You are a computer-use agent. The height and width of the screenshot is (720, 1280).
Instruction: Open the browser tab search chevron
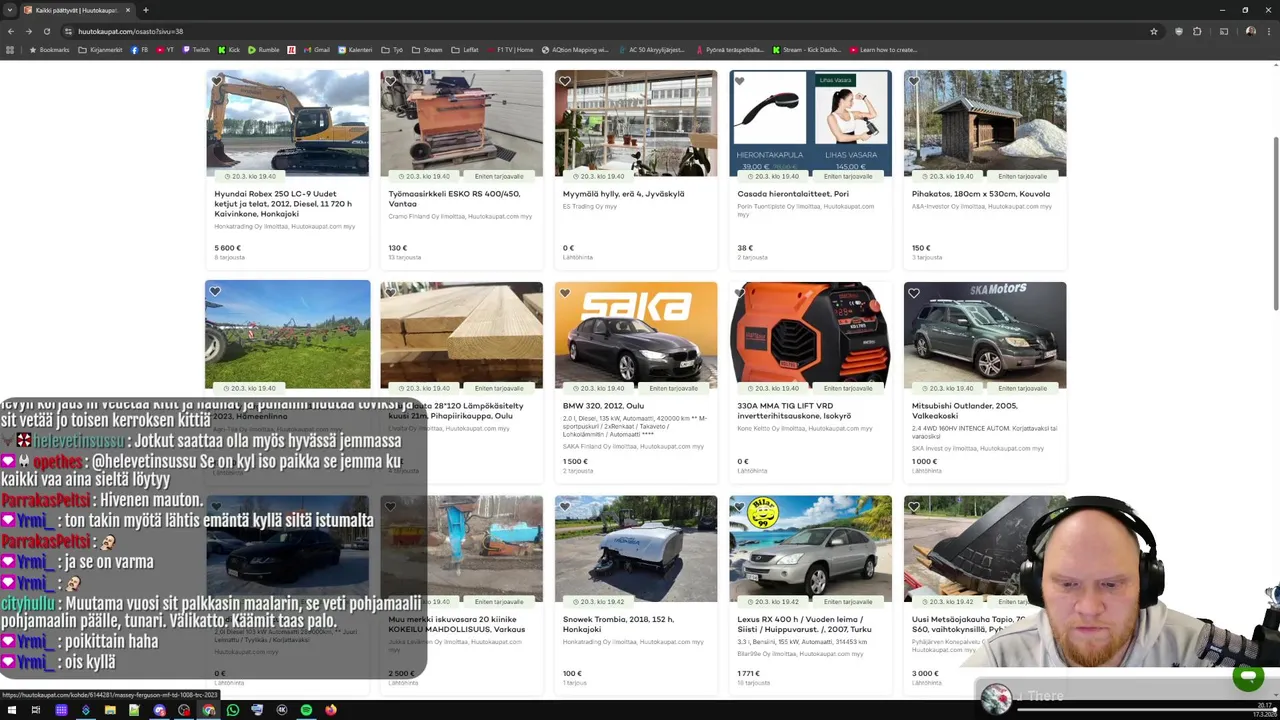[10, 10]
